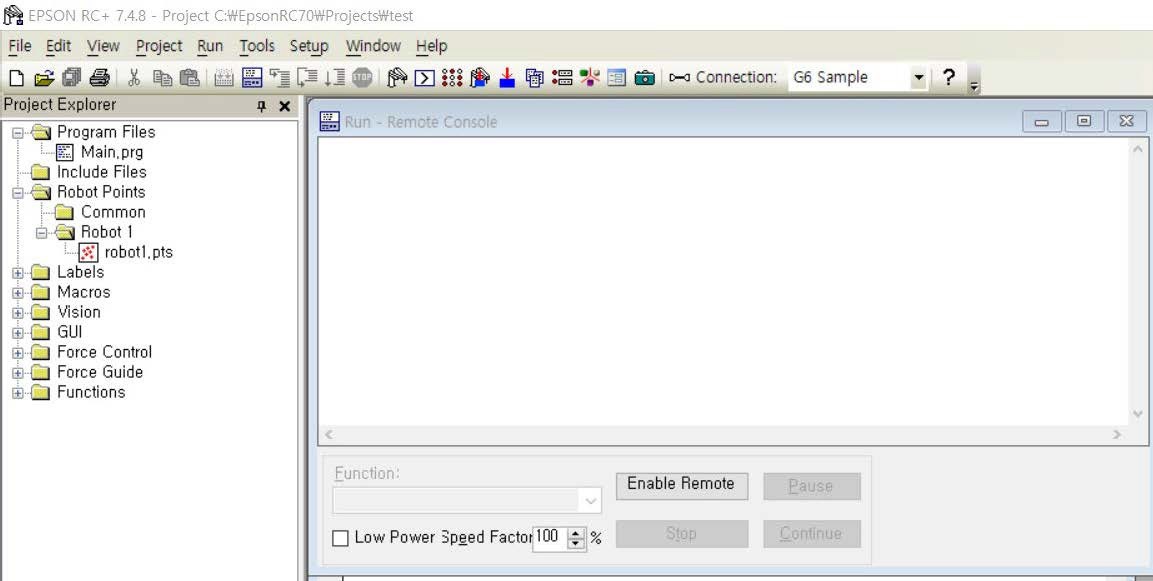The height and width of the screenshot is (581, 1153).
Task: Pin the Project Explorer panel
Action: [261, 107]
